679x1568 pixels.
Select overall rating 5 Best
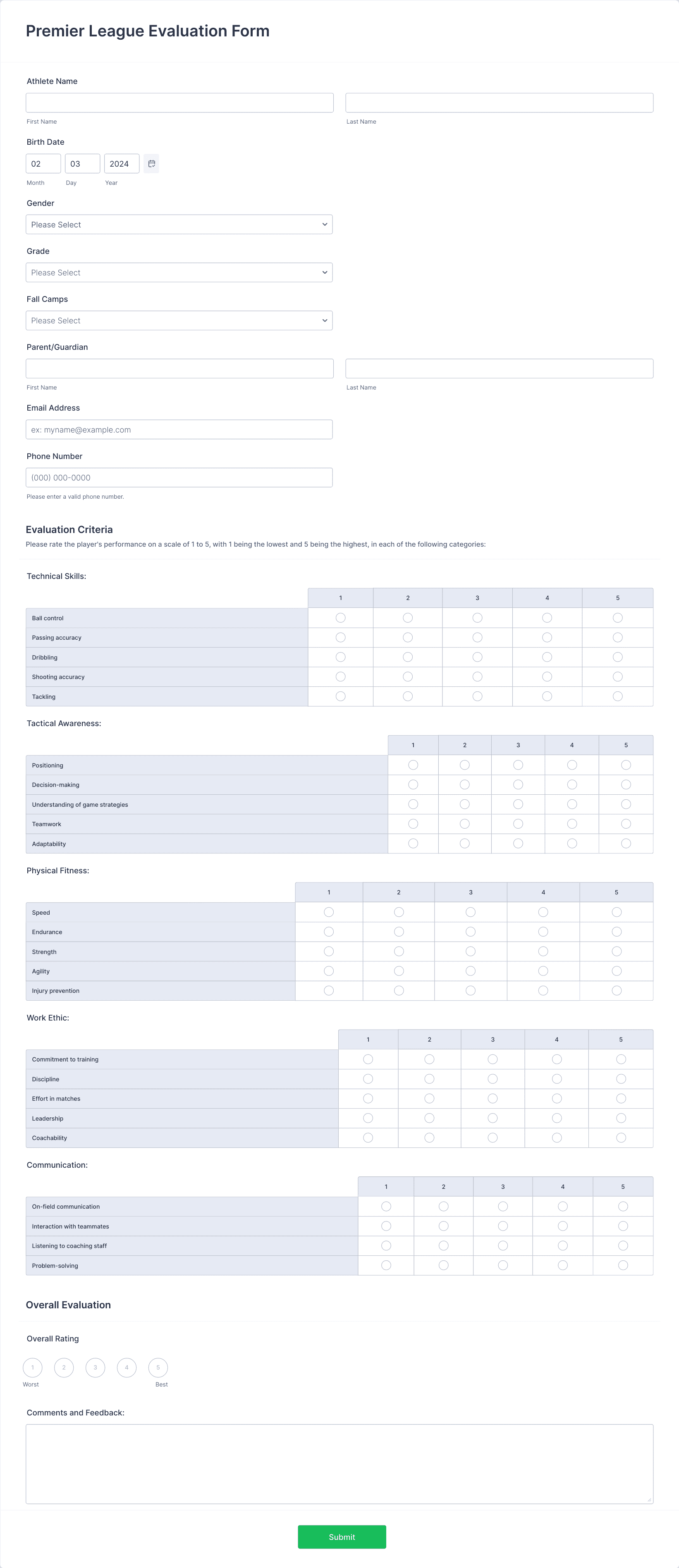158,1368
